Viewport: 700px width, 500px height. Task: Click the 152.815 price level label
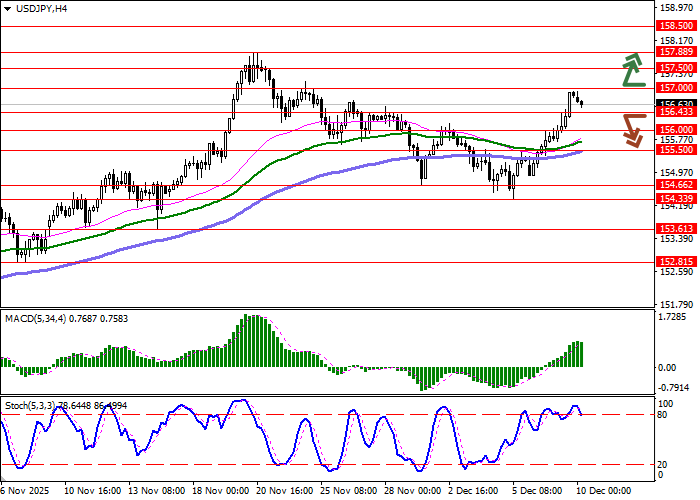[677, 262]
